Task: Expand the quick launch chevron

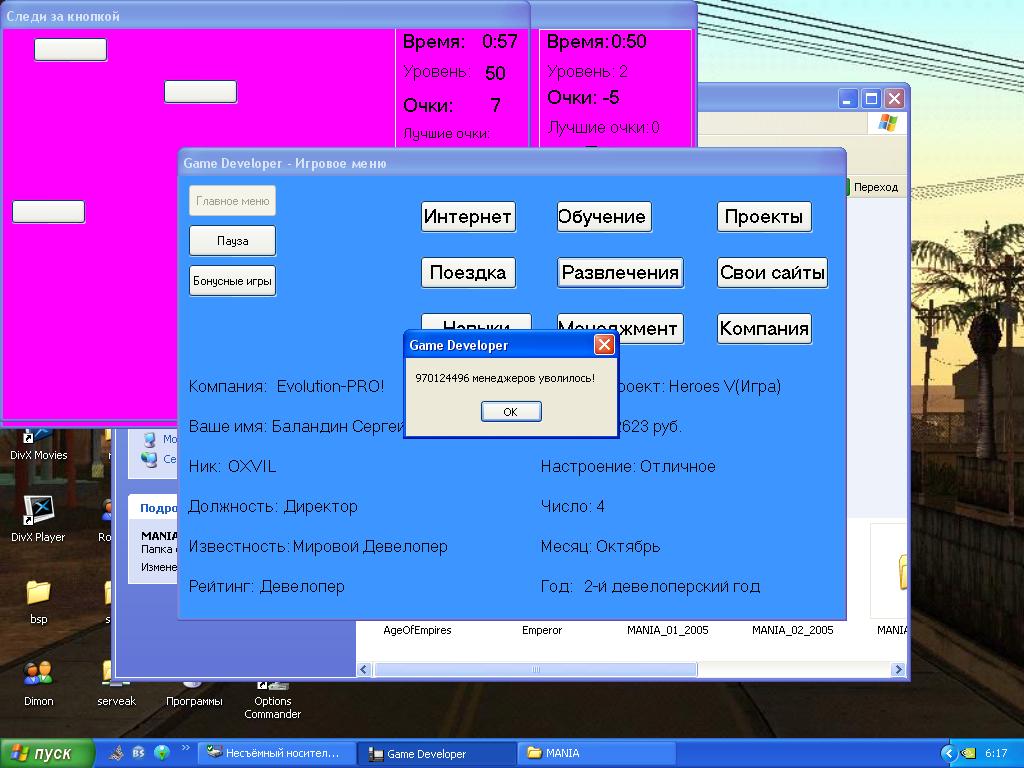Action: click(x=185, y=748)
